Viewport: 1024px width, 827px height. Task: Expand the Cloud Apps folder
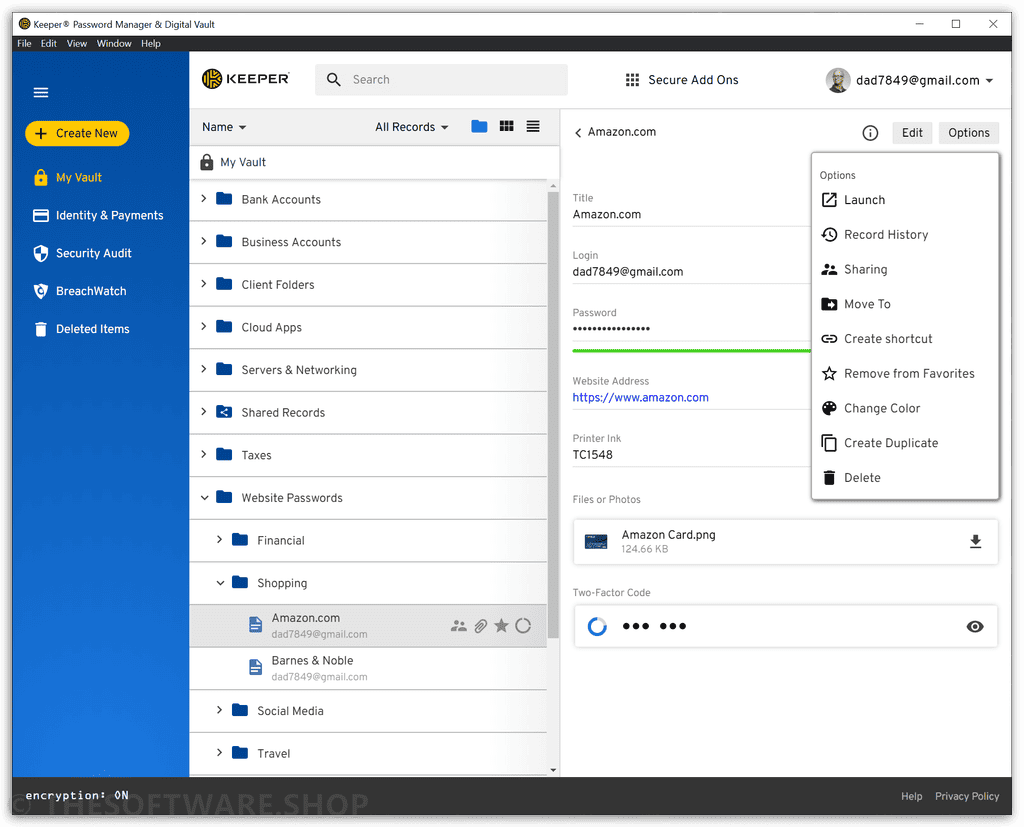coord(204,326)
